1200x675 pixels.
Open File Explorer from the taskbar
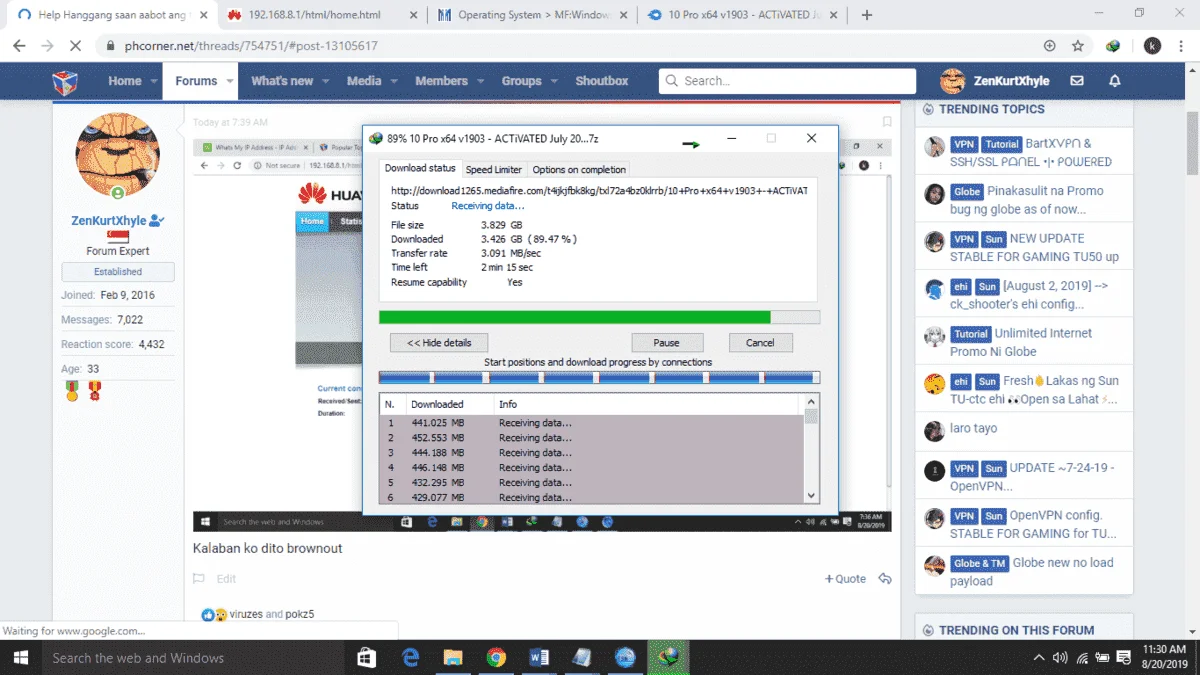click(453, 658)
